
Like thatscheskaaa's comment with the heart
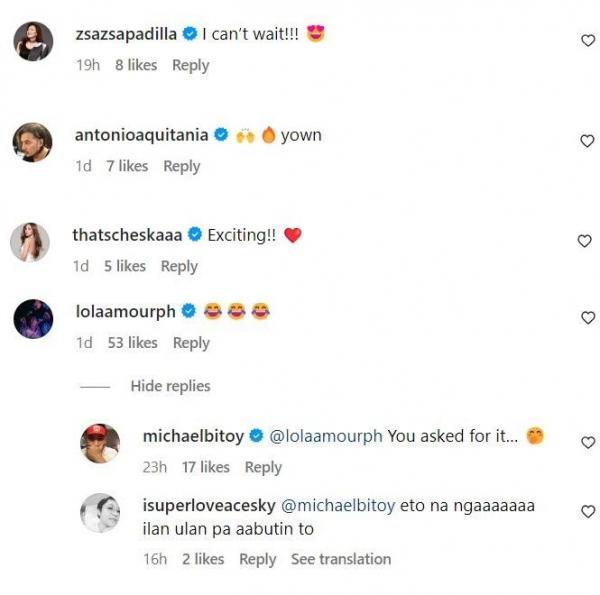point(587,241)
